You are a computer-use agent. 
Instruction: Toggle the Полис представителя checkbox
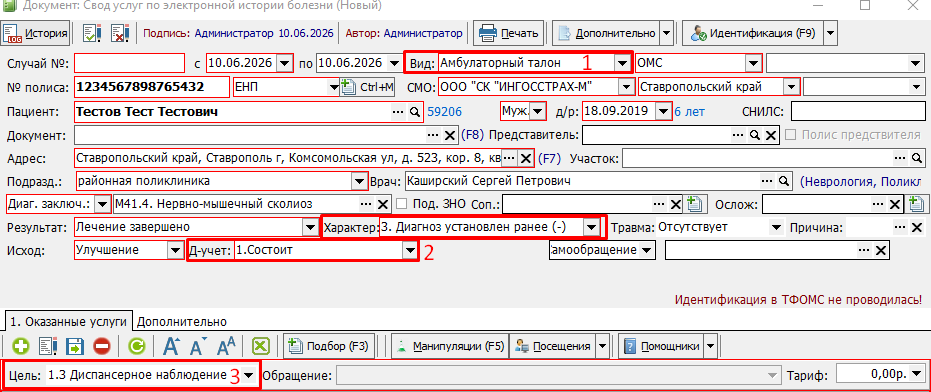click(790, 135)
